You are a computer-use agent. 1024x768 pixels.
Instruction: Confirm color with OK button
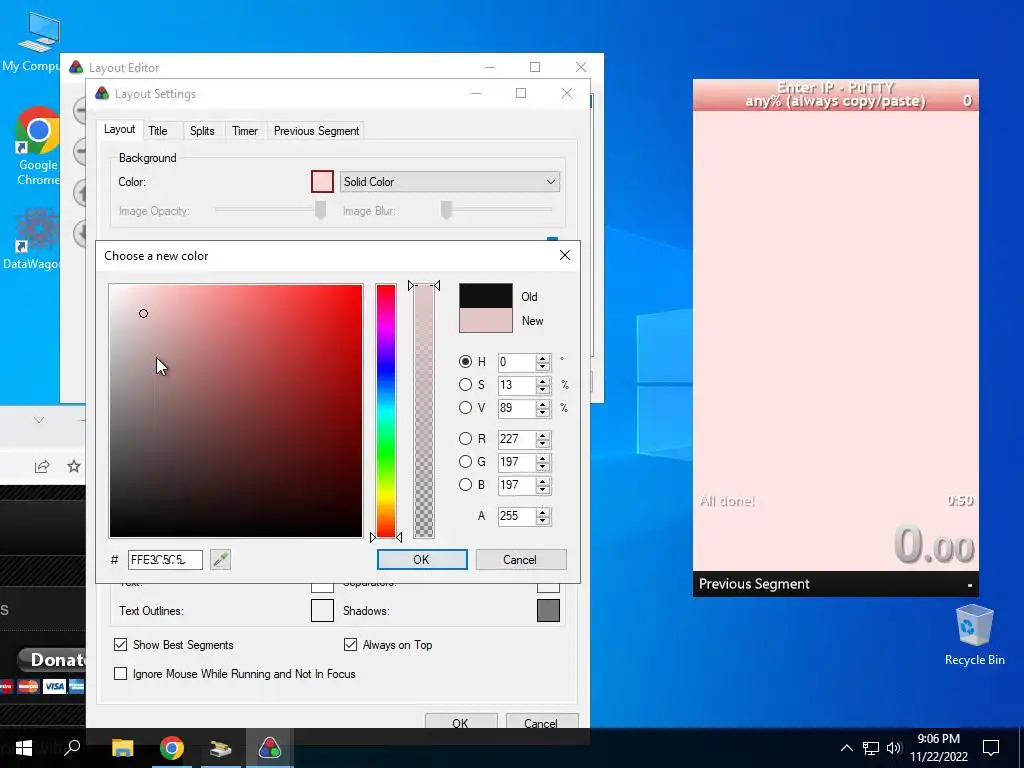422,560
